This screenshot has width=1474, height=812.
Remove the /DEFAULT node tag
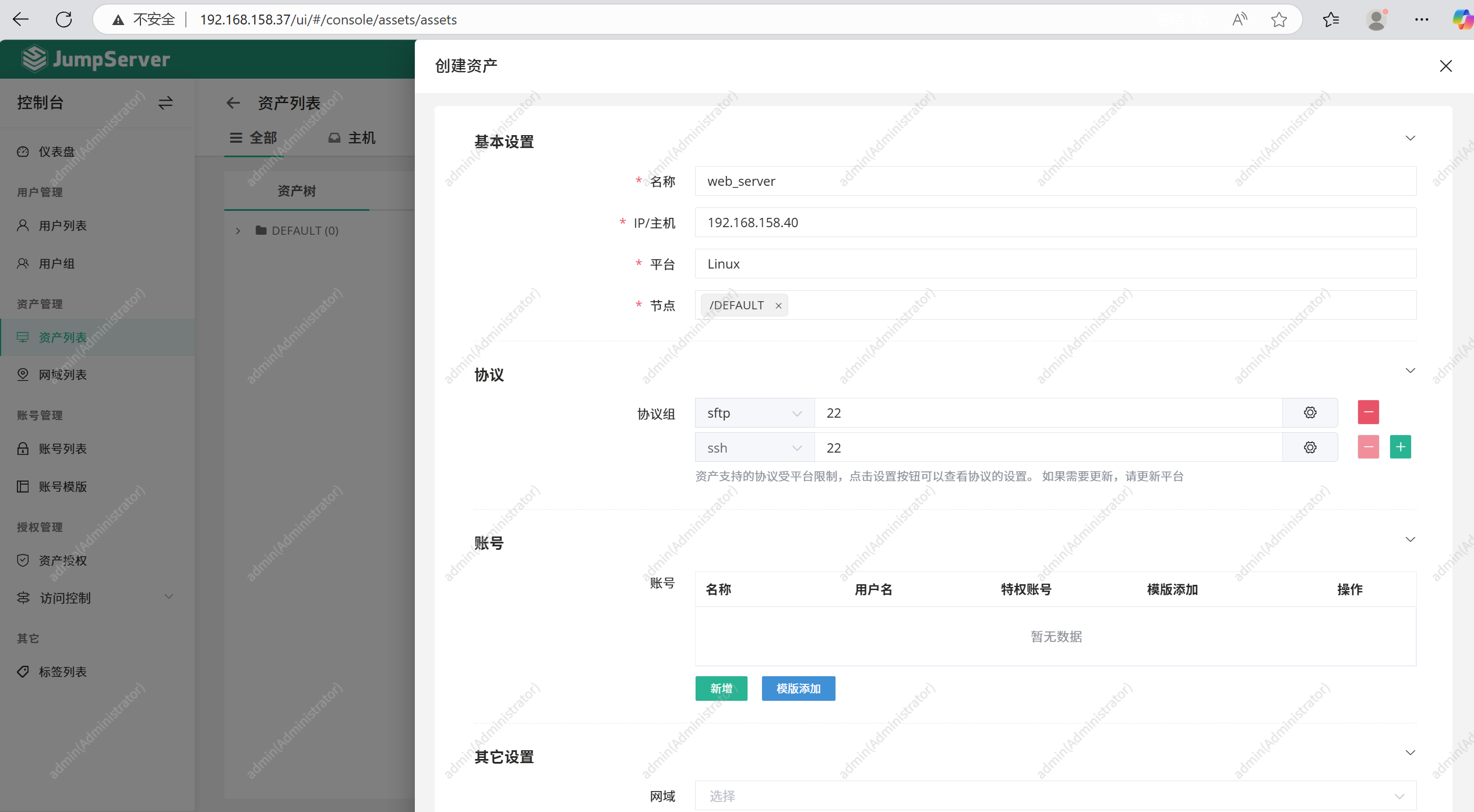coord(778,306)
